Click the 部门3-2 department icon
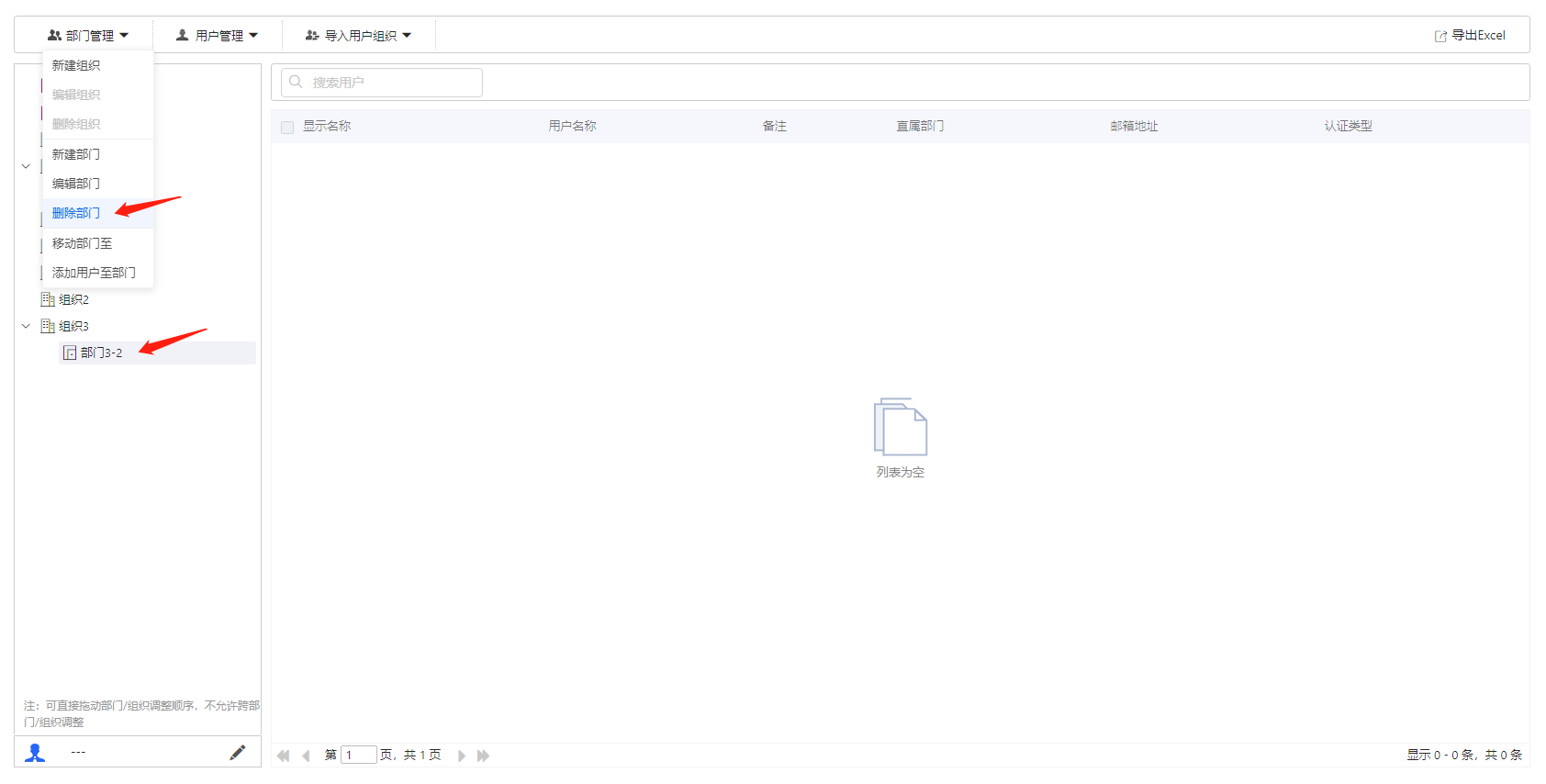Image resolution: width=1546 pixels, height=784 pixels. pyautogui.click(x=70, y=353)
